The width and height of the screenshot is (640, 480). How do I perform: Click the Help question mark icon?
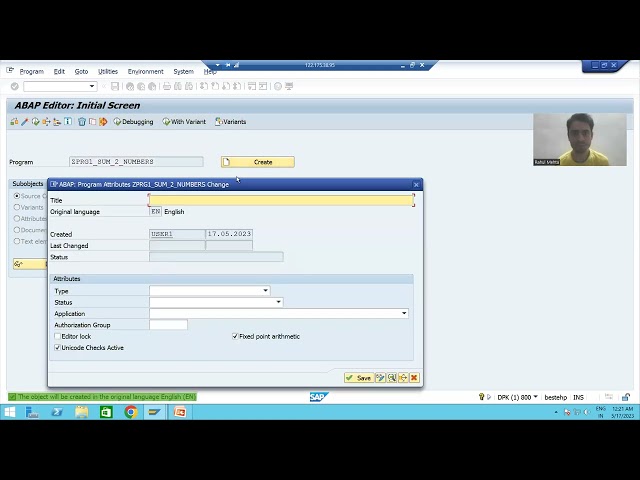click(278, 86)
